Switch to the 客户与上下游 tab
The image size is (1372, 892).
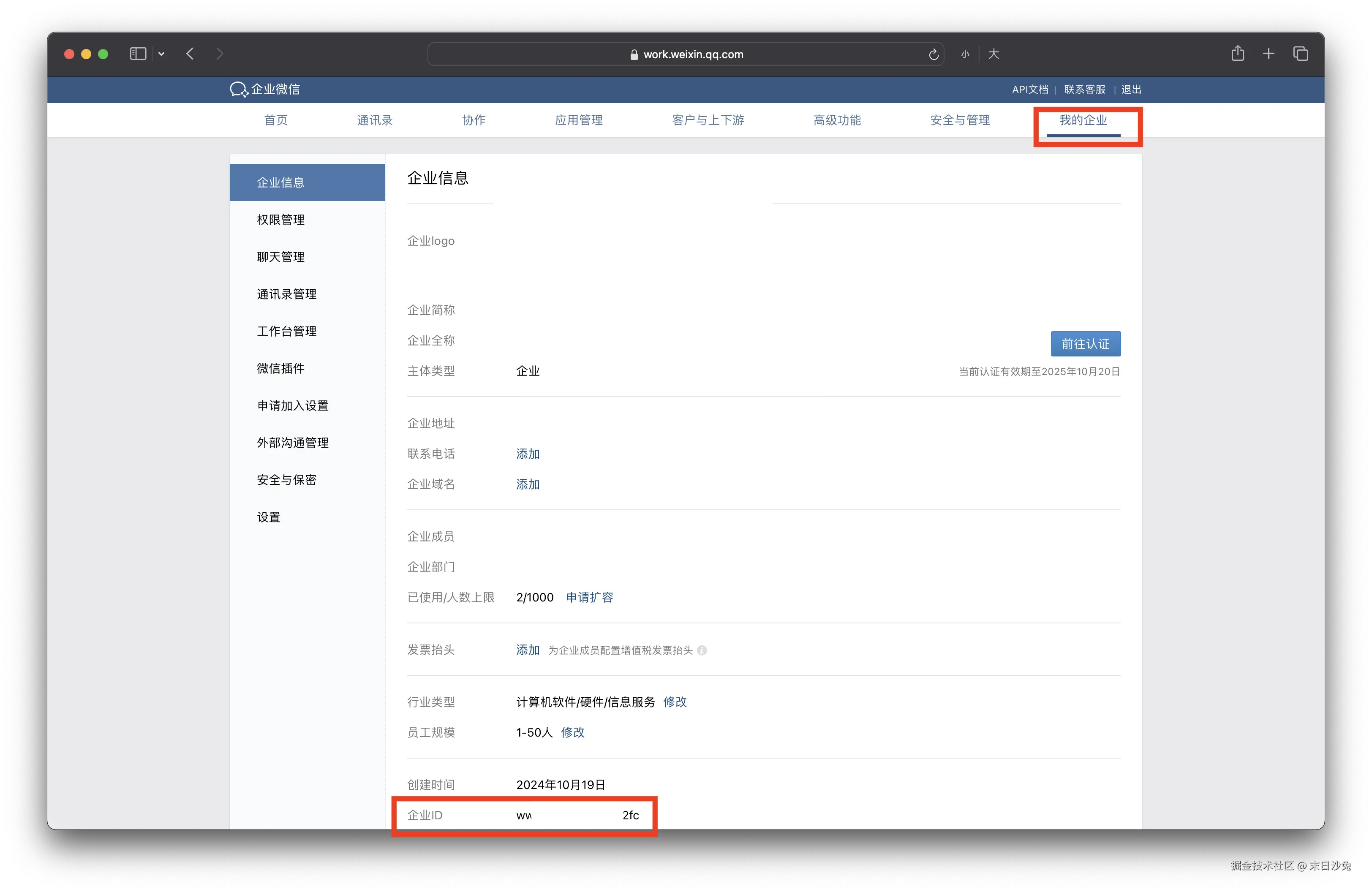click(x=708, y=120)
